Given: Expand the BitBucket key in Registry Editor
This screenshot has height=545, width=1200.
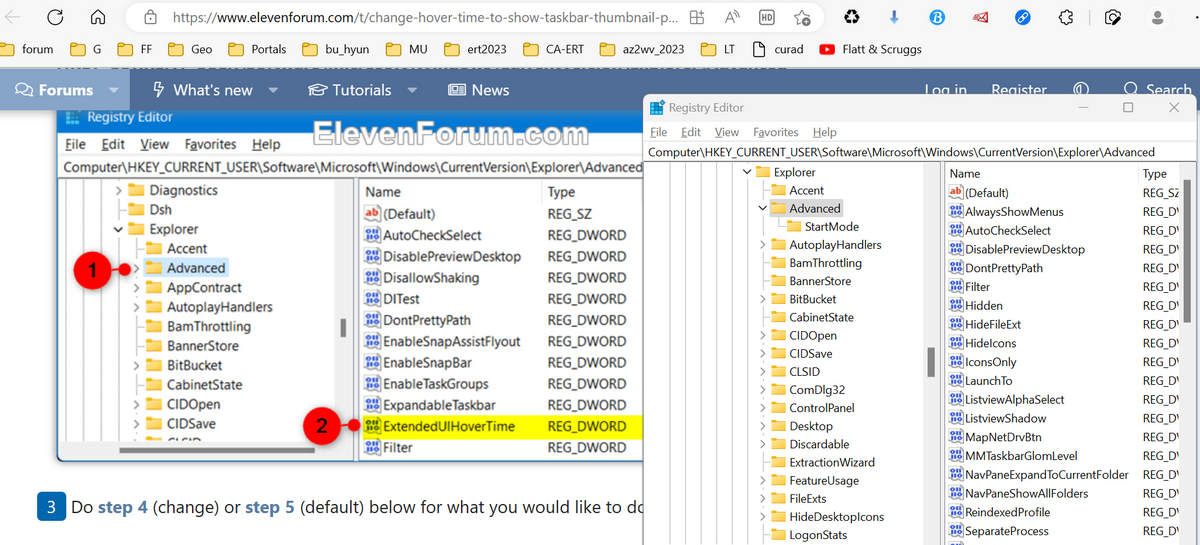Looking at the screenshot, I should tap(762, 299).
